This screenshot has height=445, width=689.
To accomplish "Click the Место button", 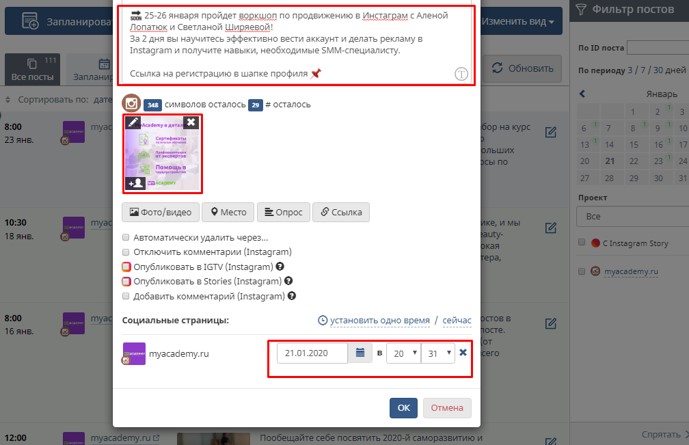I will pyautogui.click(x=228, y=212).
